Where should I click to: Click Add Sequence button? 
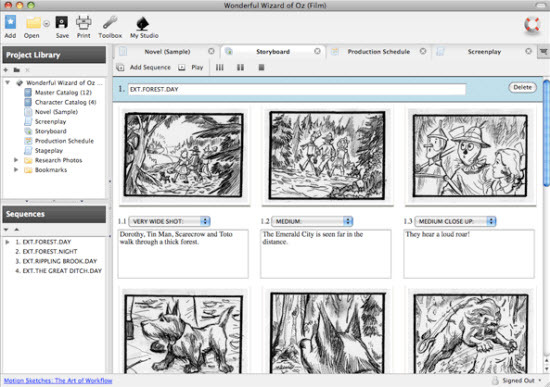click(x=143, y=67)
